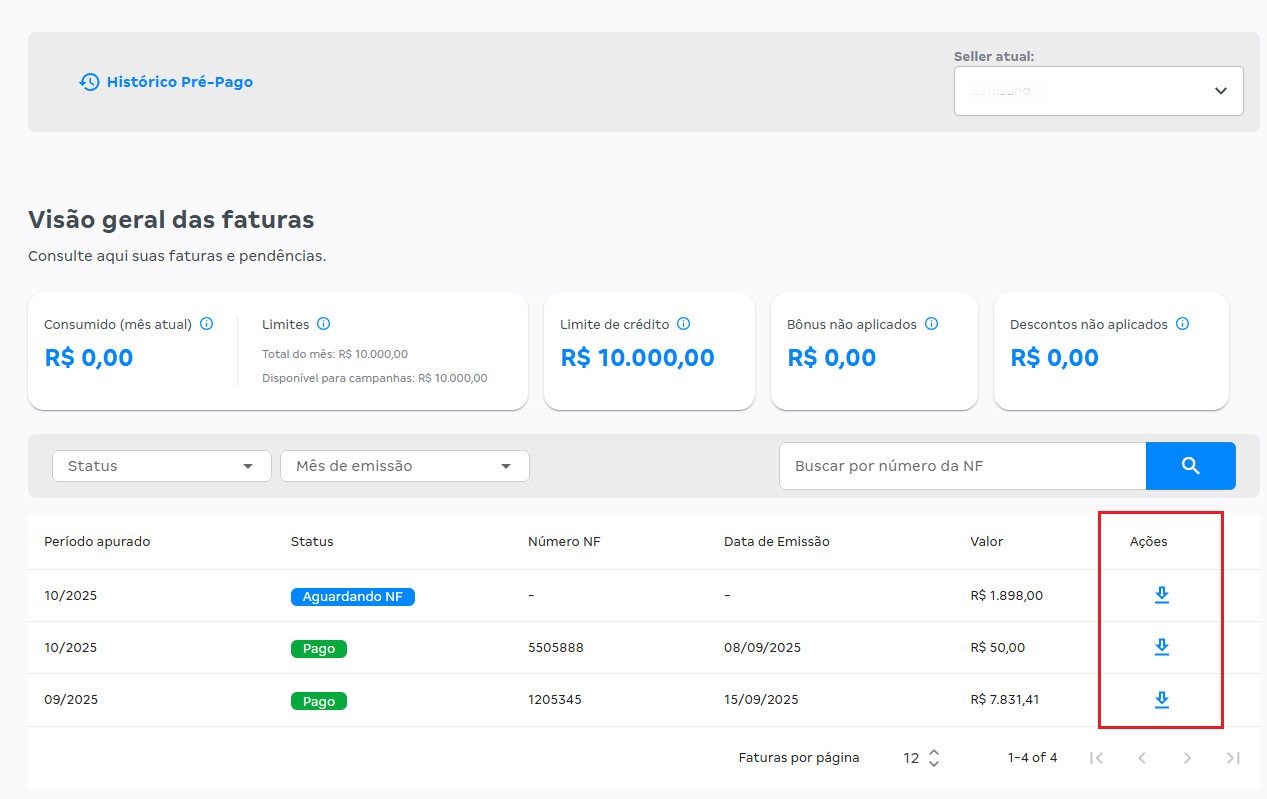Open info for Descontos não aplicados
The image size is (1267, 799).
tap(1183, 323)
